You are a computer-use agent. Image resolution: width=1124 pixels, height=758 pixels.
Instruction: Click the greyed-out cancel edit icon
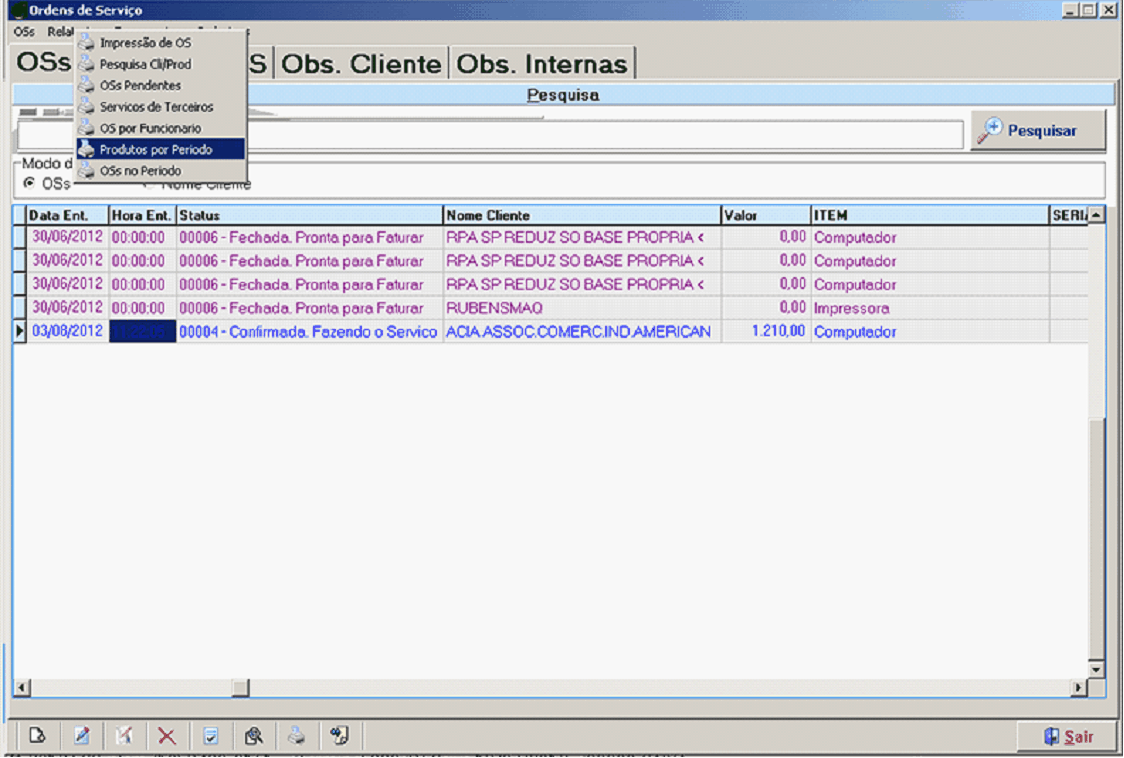[124, 736]
